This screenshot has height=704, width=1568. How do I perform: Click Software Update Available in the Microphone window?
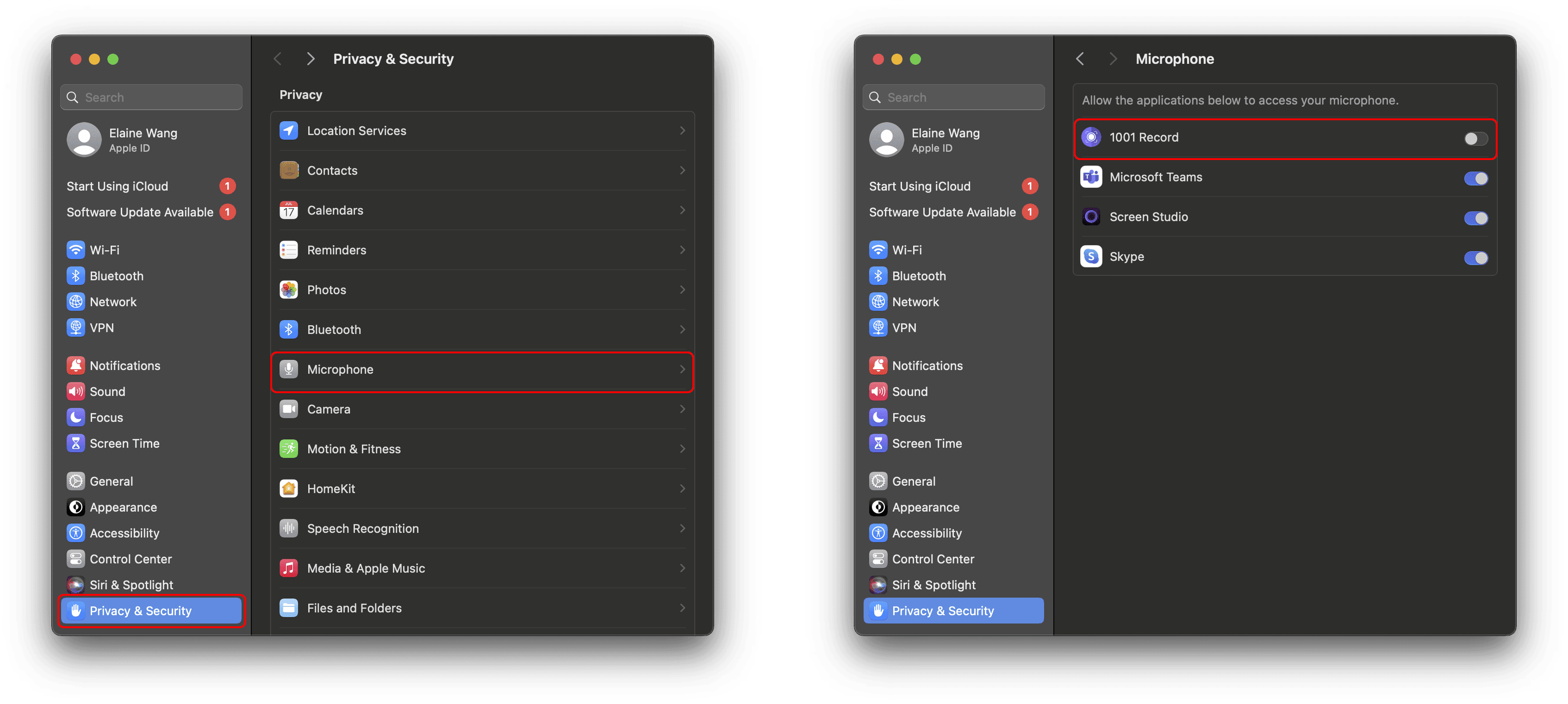(942, 212)
